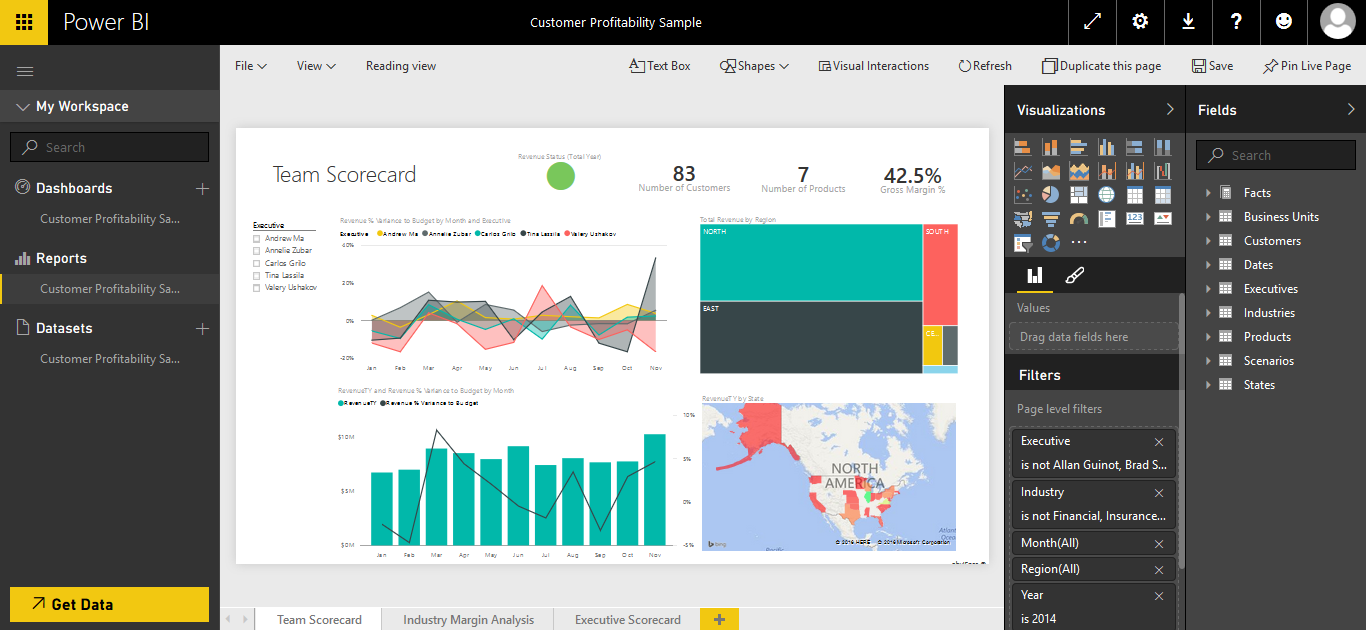Check Carlos Grilo in the Executive slicer

click(x=257, y=263)
